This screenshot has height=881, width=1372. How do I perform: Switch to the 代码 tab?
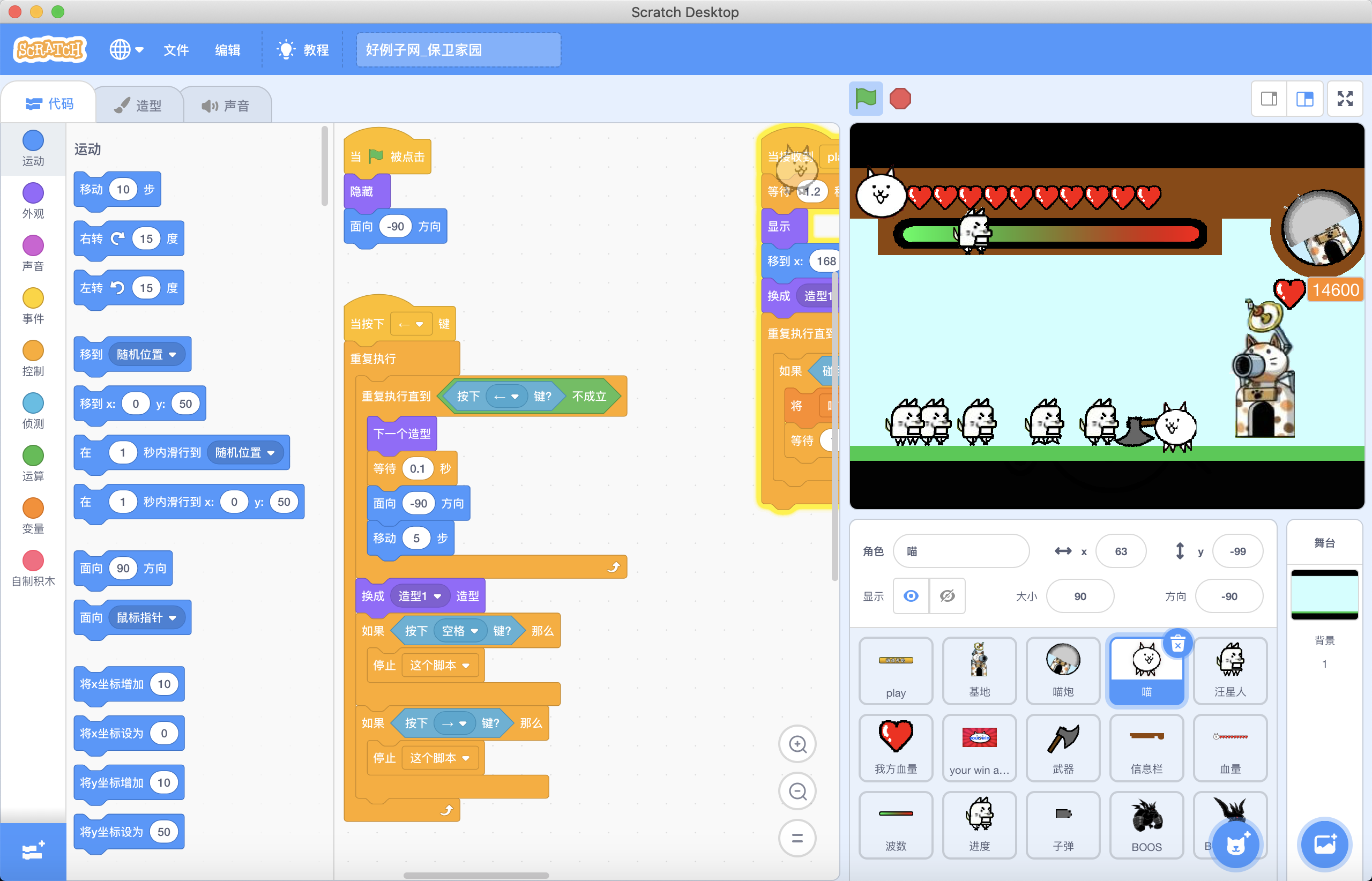(x=49, y=104)
